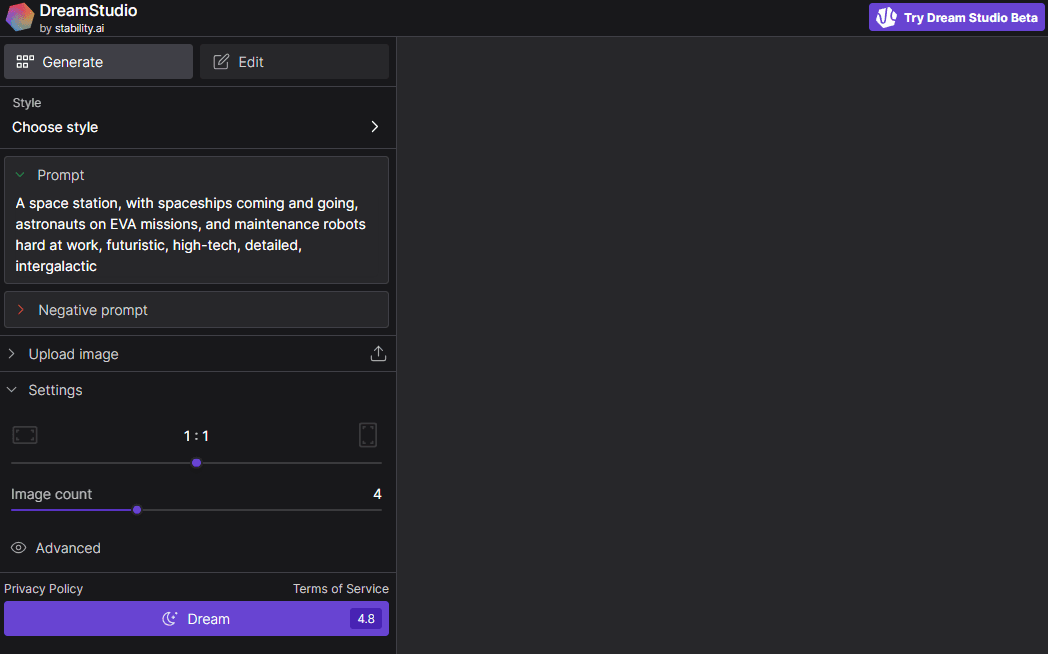Click the Generate grid icon
Viewport: 1048px width, 654px height.
click(x=25, y=62)
